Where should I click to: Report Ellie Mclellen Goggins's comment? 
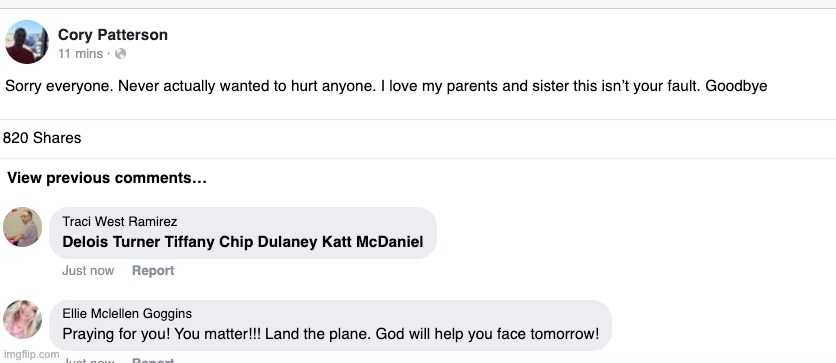(153, 360)
